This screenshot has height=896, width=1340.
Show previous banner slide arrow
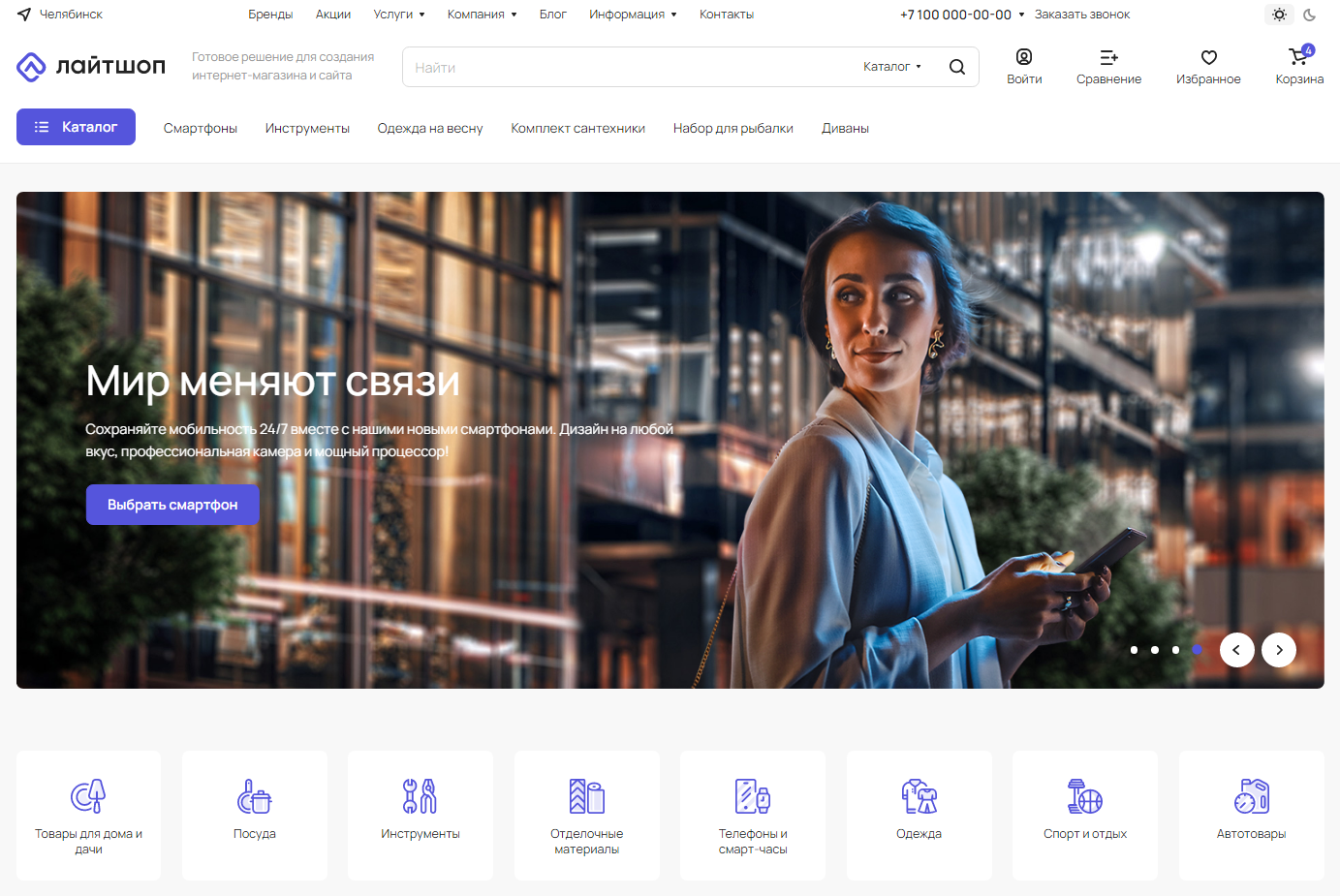(x=1237, y=650)
